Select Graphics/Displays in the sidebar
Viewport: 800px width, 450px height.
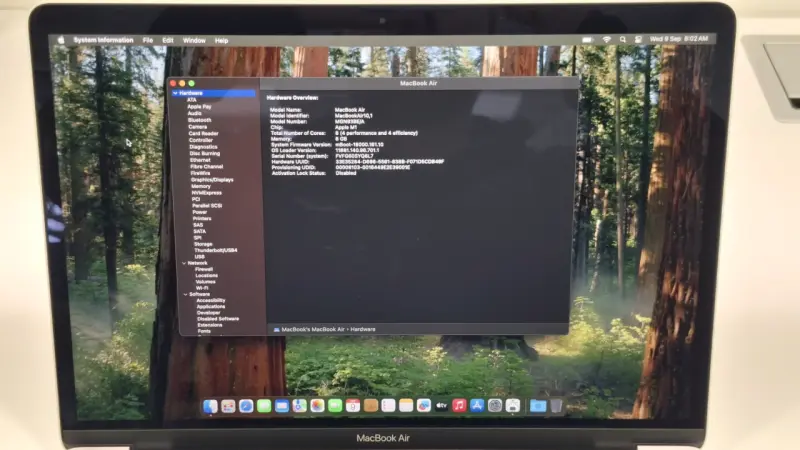(x=212, y=180)
